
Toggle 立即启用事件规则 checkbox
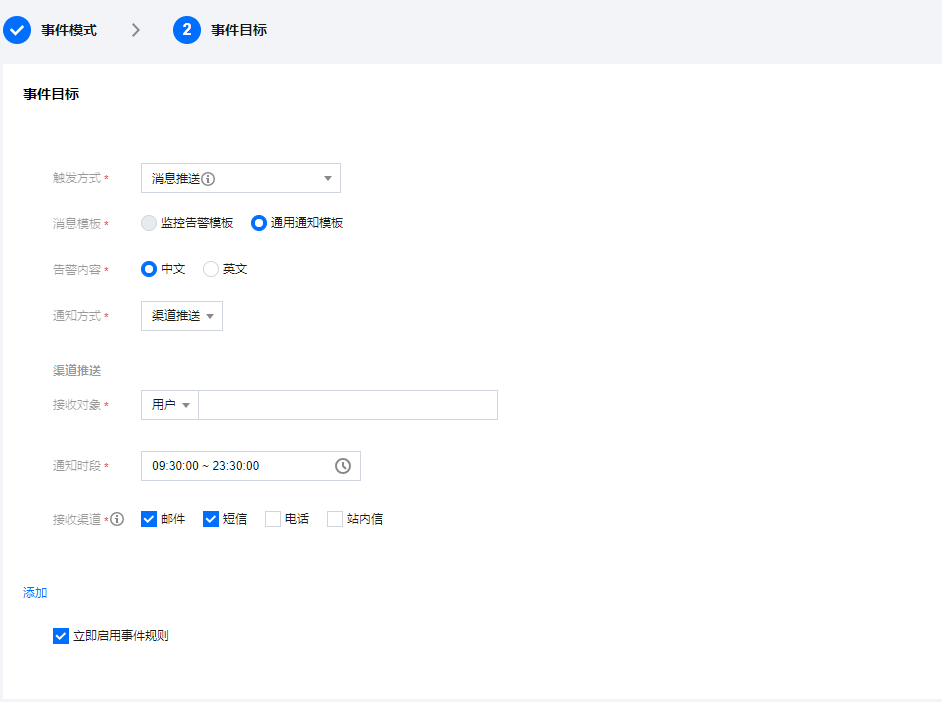61,636
